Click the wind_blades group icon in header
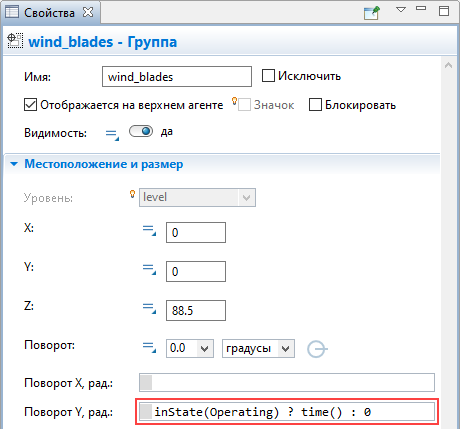The height and width of the screenshot is (429, 460). tap(15, 41)
